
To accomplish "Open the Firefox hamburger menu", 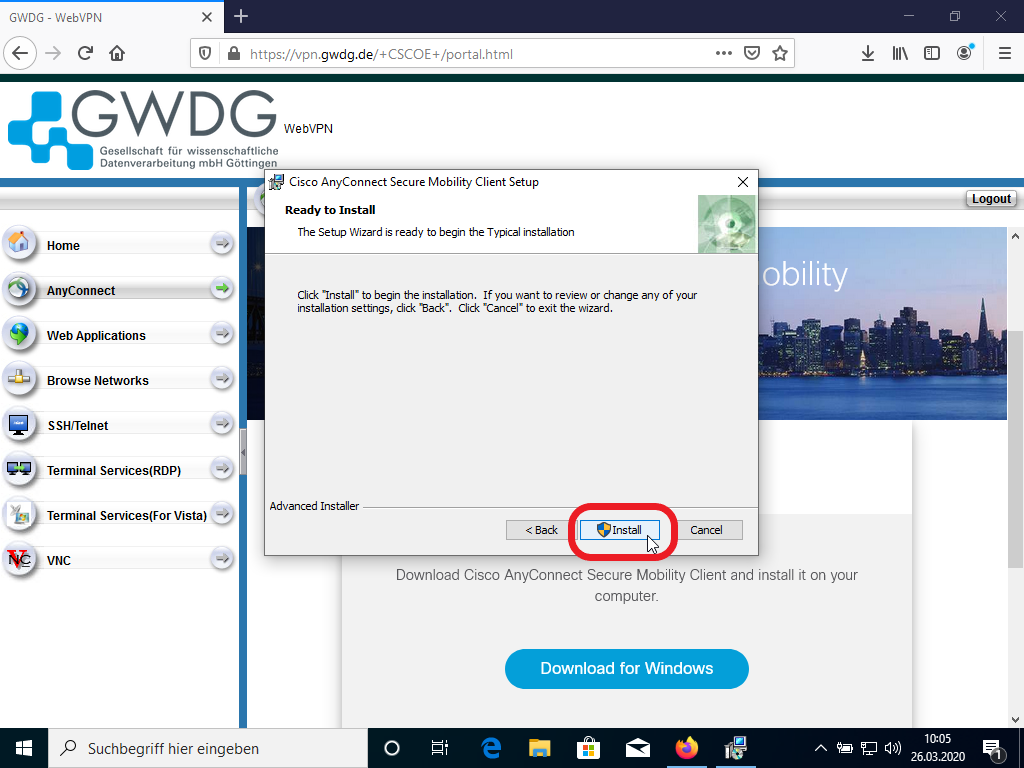I will pos(1004,54).
